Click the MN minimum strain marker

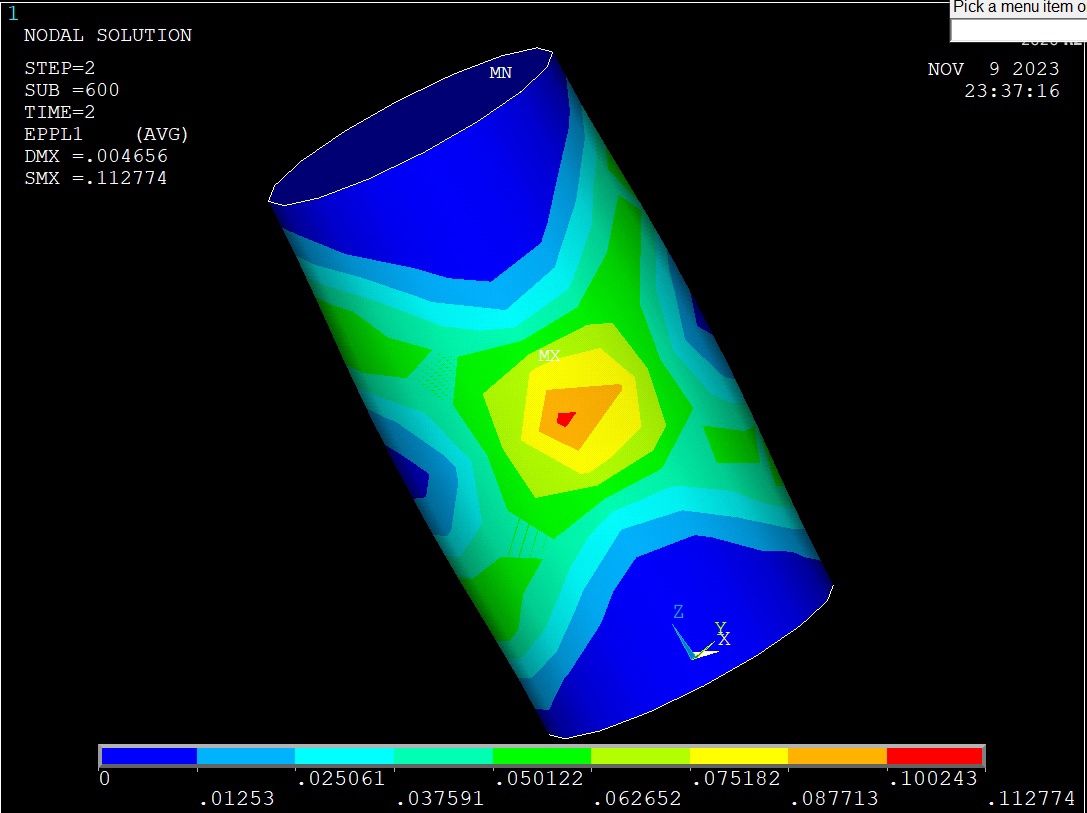point(501,73)
